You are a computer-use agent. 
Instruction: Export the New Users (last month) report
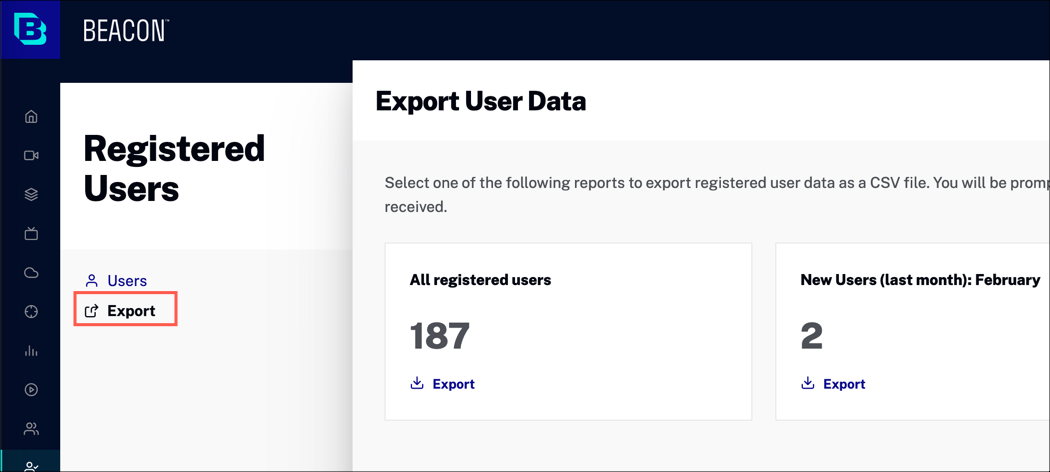point(834,384)
